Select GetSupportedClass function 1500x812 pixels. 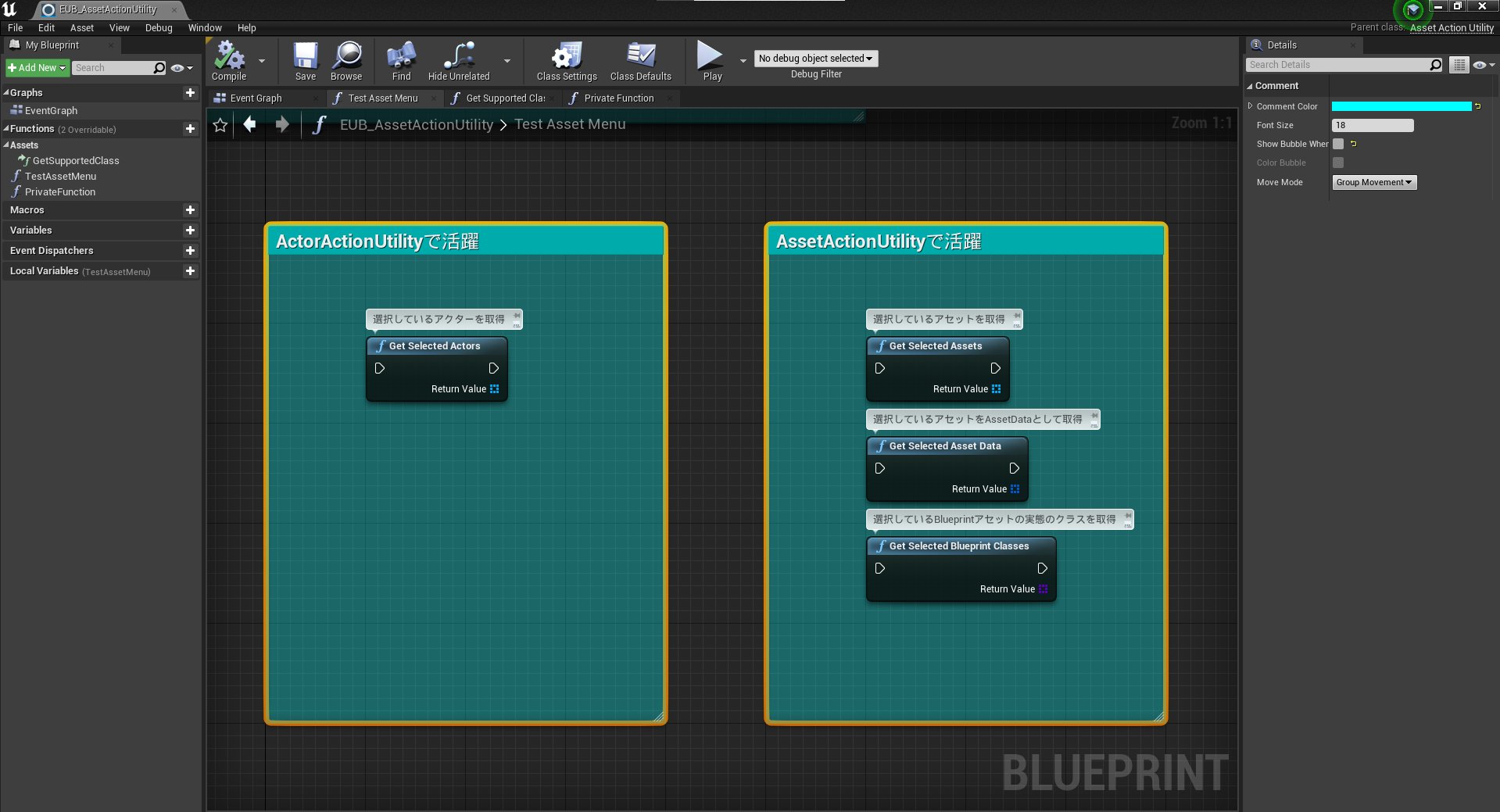tap(75, 160)
